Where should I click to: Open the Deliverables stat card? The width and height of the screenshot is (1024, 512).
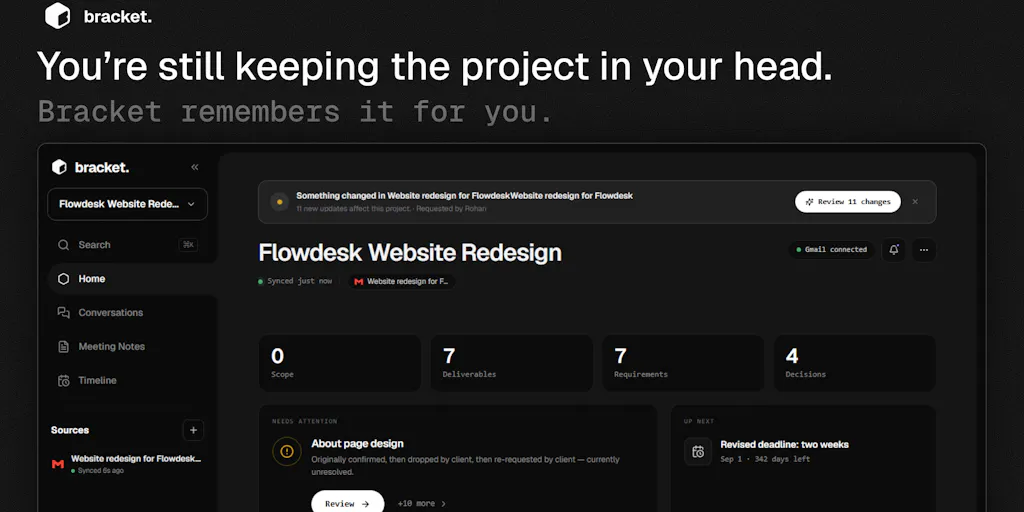(x=511, y=363)
